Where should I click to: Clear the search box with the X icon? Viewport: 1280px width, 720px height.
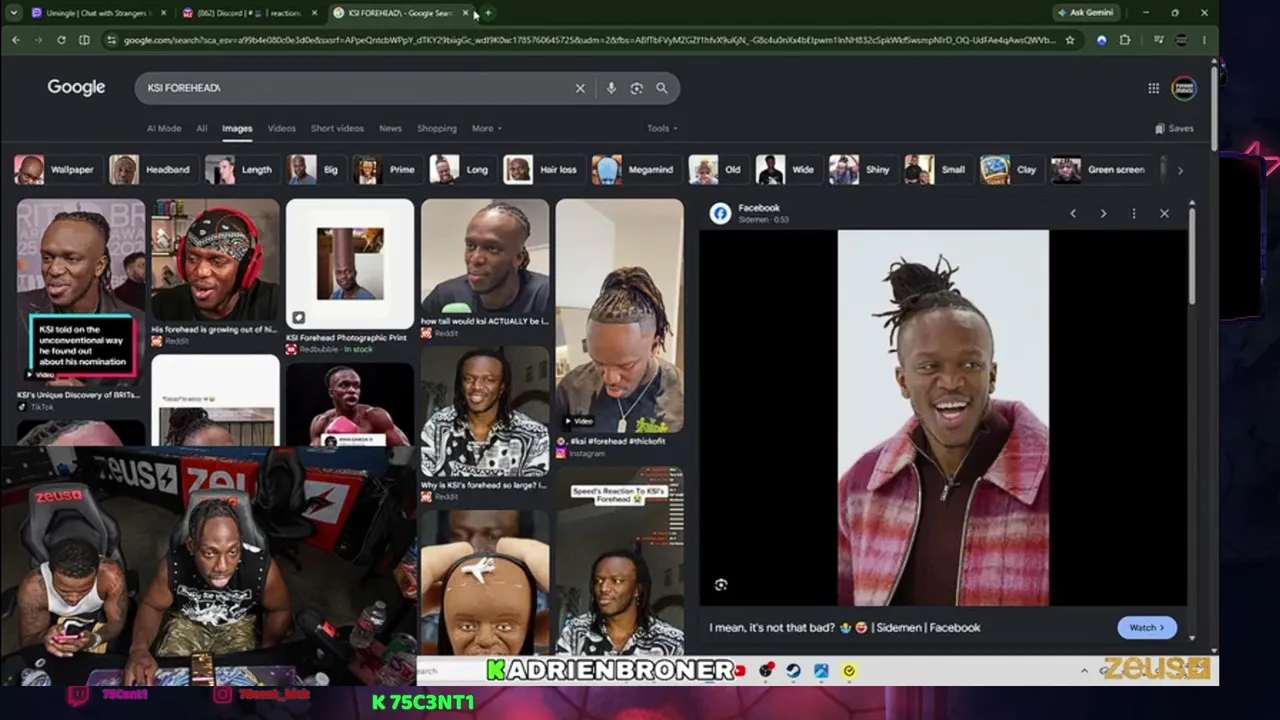580,88
